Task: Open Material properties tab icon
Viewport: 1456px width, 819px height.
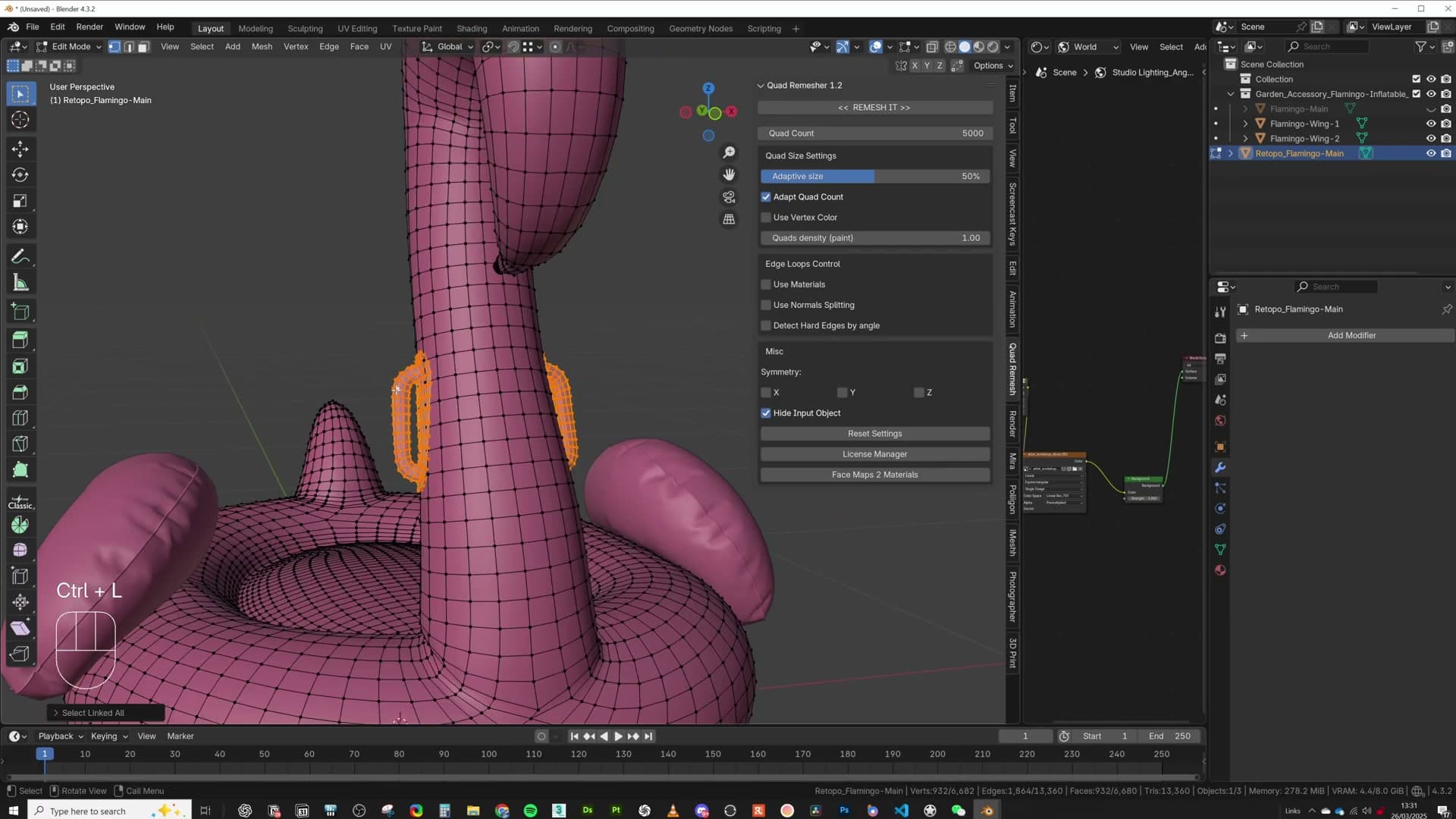Action: [x=1220, y=570]
